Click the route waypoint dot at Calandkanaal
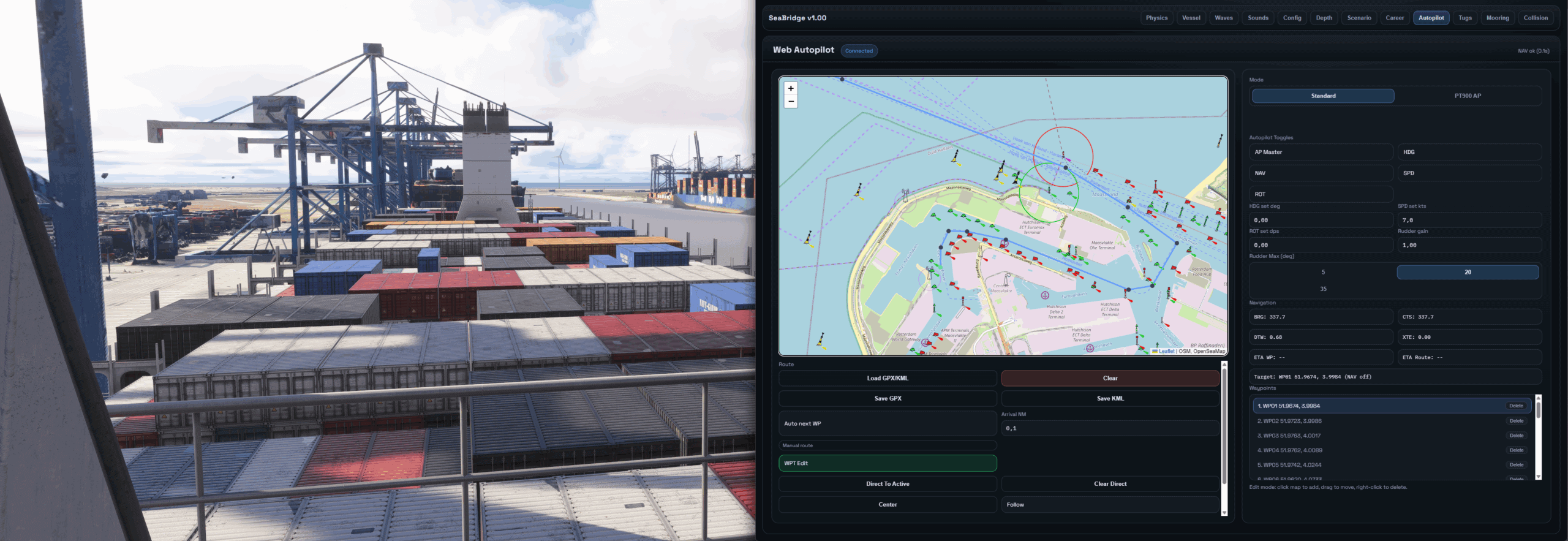 (1176, 243)
